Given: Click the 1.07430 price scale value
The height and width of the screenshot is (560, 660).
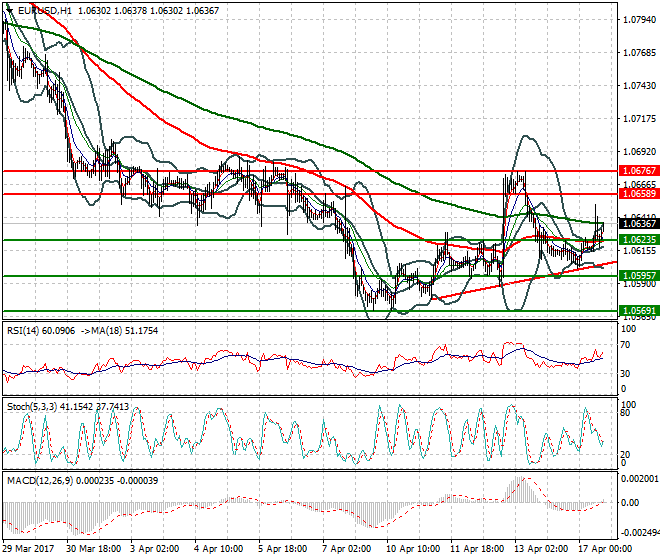Looking at the screenshot, I should (639, 85).
